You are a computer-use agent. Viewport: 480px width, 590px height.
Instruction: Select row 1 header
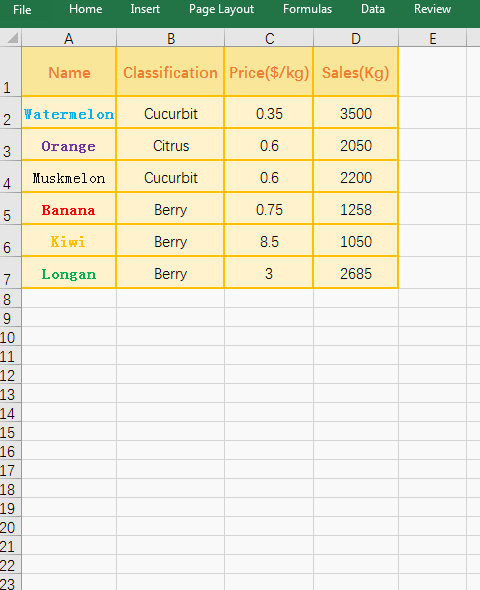11,71
